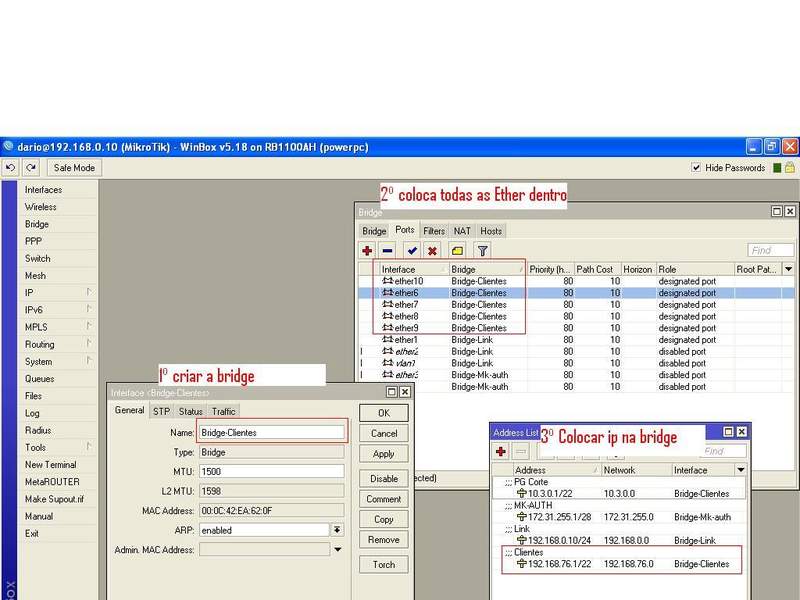Disable port with red X icon
The height and width of the screenshot is (600, 800).
click(x=432, y=251)
